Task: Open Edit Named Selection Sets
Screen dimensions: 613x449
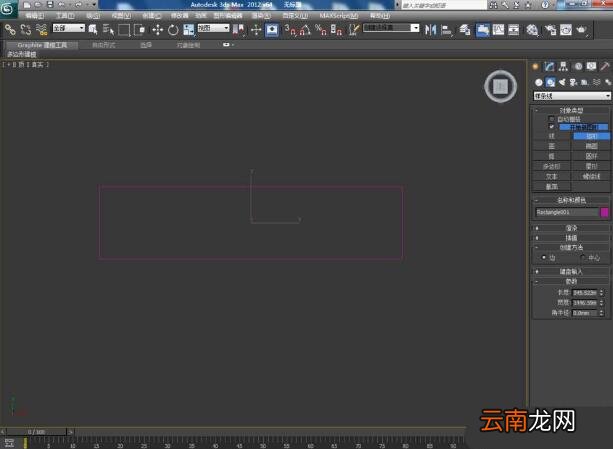Action: click(x=354, y=30)
